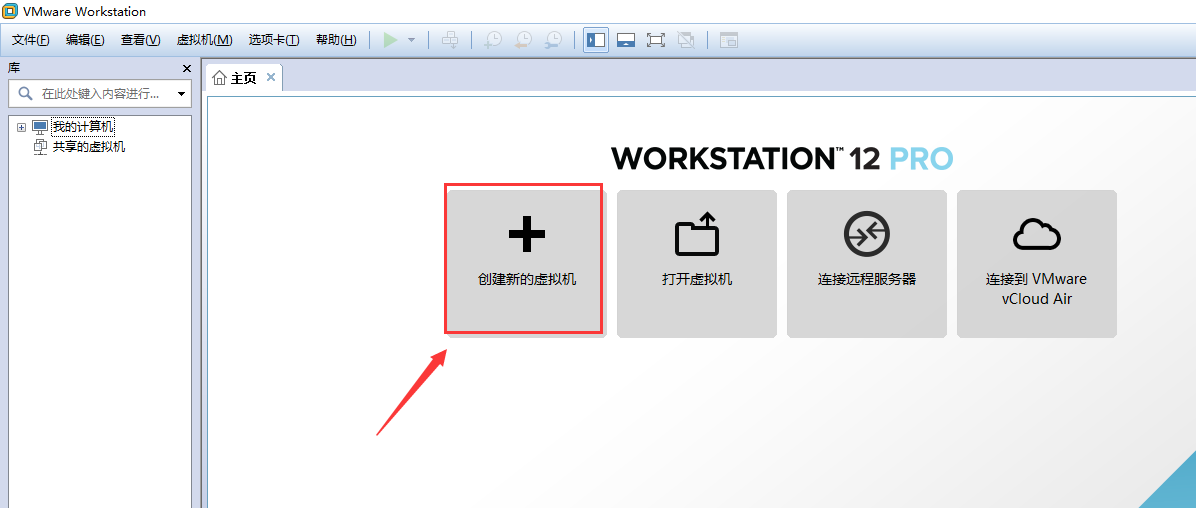This screenshot has width=1196, height=508.
Task: Close the 主页 tab
Action: point(271,78)
